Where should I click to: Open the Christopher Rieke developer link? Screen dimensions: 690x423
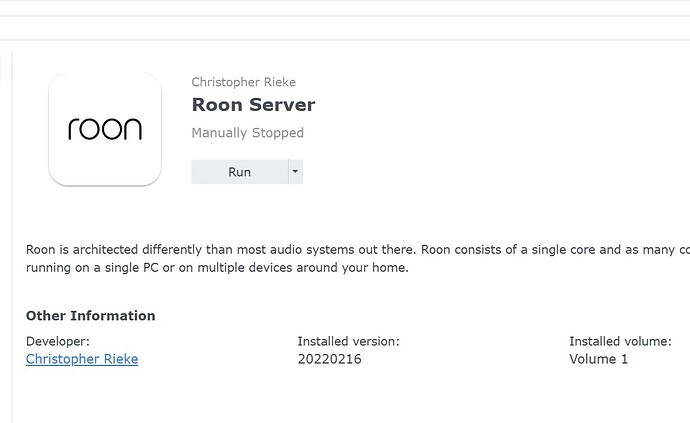[82, 359]
